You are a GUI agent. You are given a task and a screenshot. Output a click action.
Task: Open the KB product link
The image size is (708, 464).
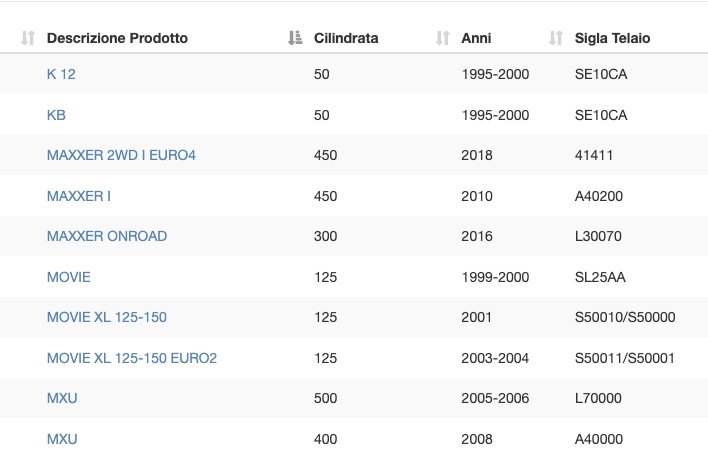(56, 115)
